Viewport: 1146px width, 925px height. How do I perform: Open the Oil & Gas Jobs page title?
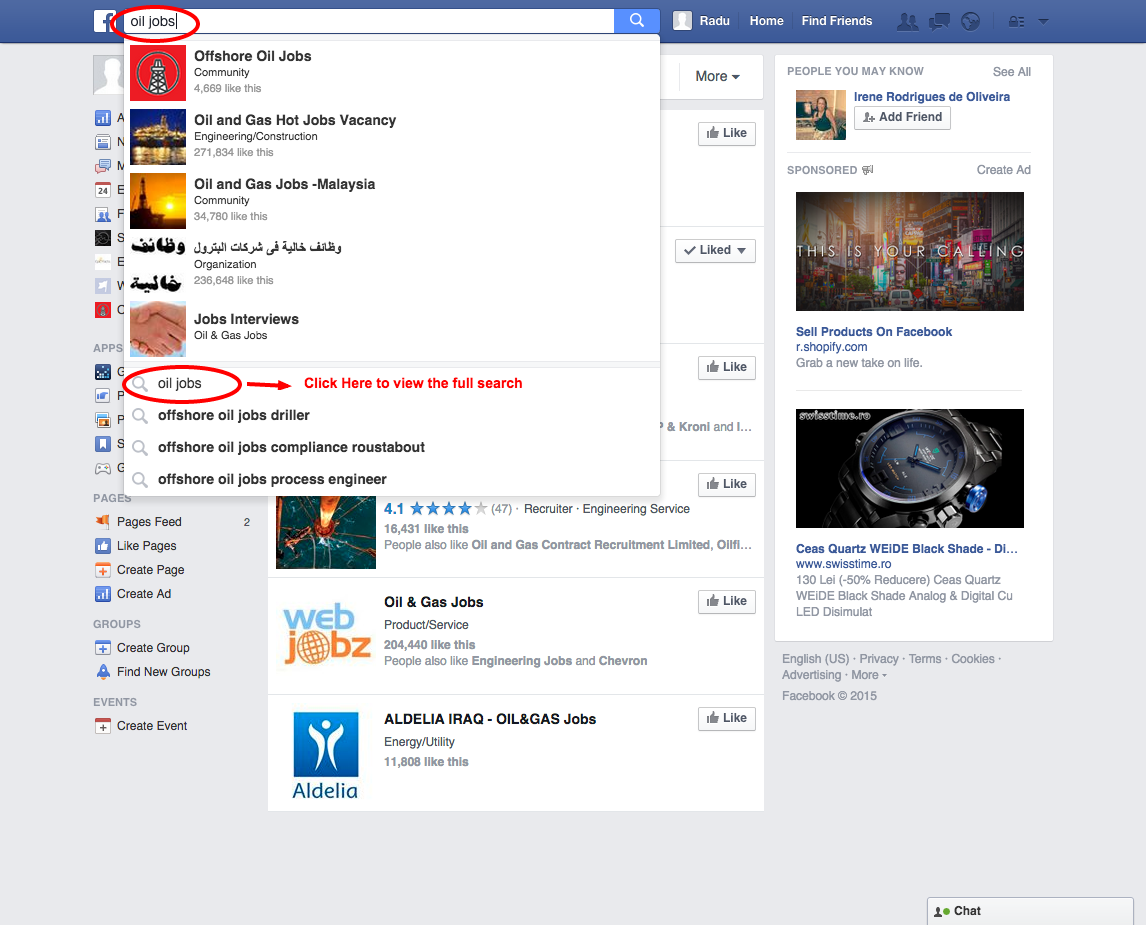[x=433, y=602]
